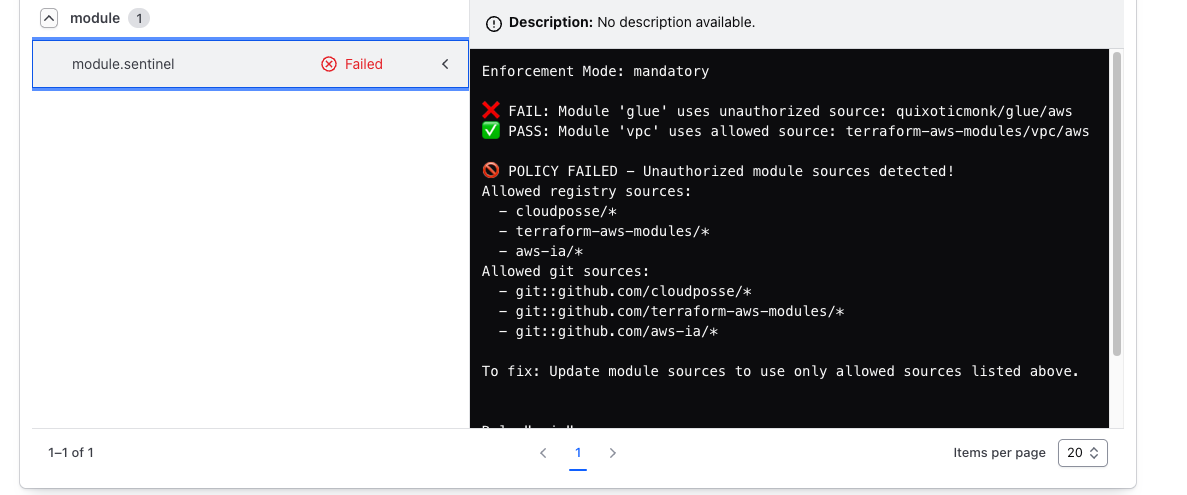The width and height of the screenshot is (1187, 495).
Task: Click the green check PASS emoji
Action: pos(490,131)
